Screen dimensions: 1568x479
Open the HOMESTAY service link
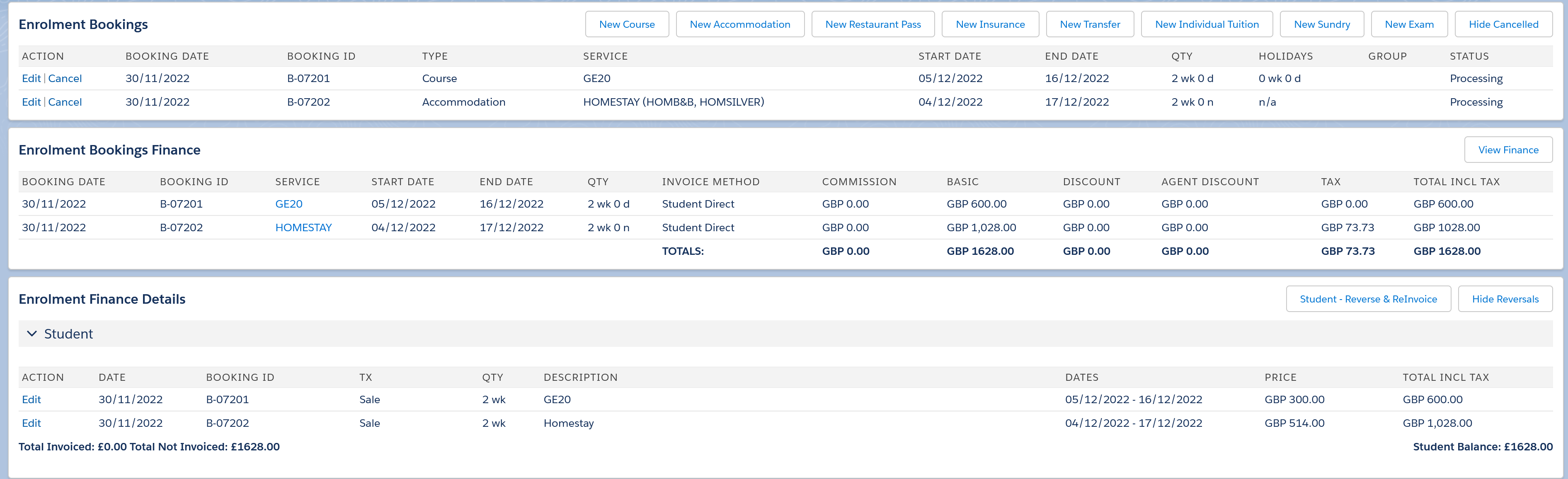[x=303, y=227]
